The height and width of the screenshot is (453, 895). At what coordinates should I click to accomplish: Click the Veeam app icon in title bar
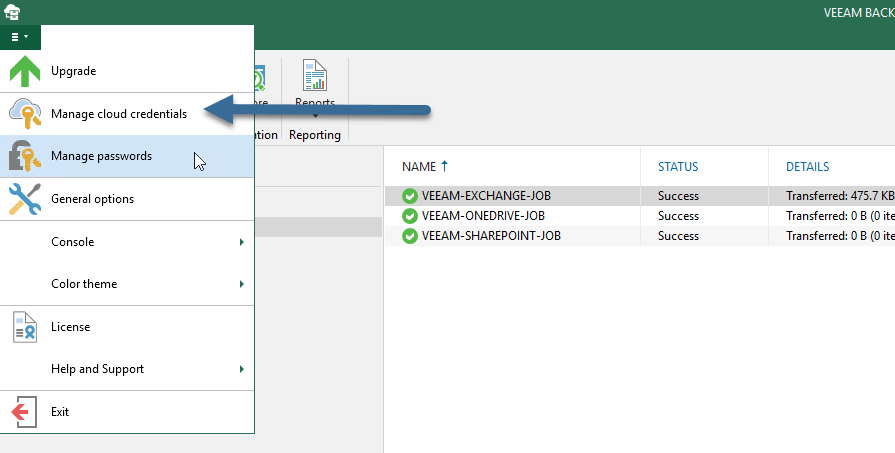(x=12, y=12)
